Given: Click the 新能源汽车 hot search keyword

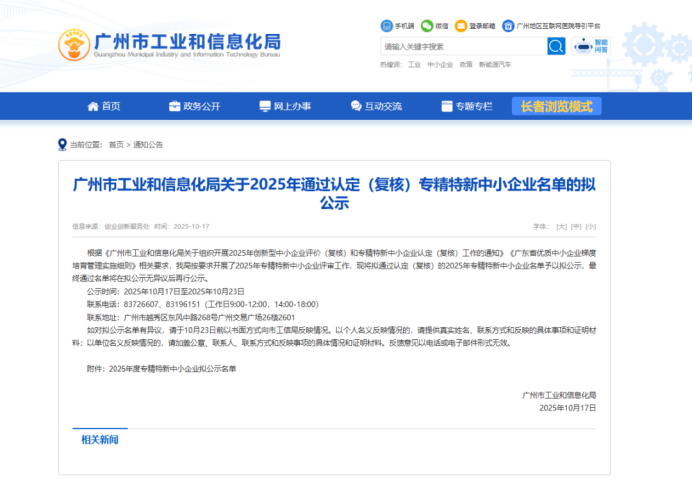Looking at the screenshot, I should point(495,64).
